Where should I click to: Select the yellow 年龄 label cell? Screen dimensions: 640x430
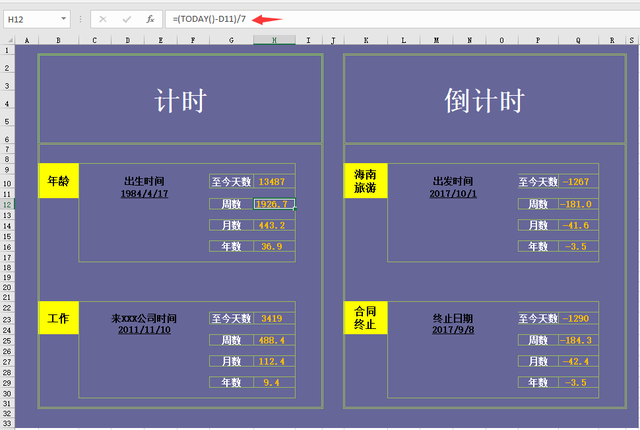(x=58, y=181)
